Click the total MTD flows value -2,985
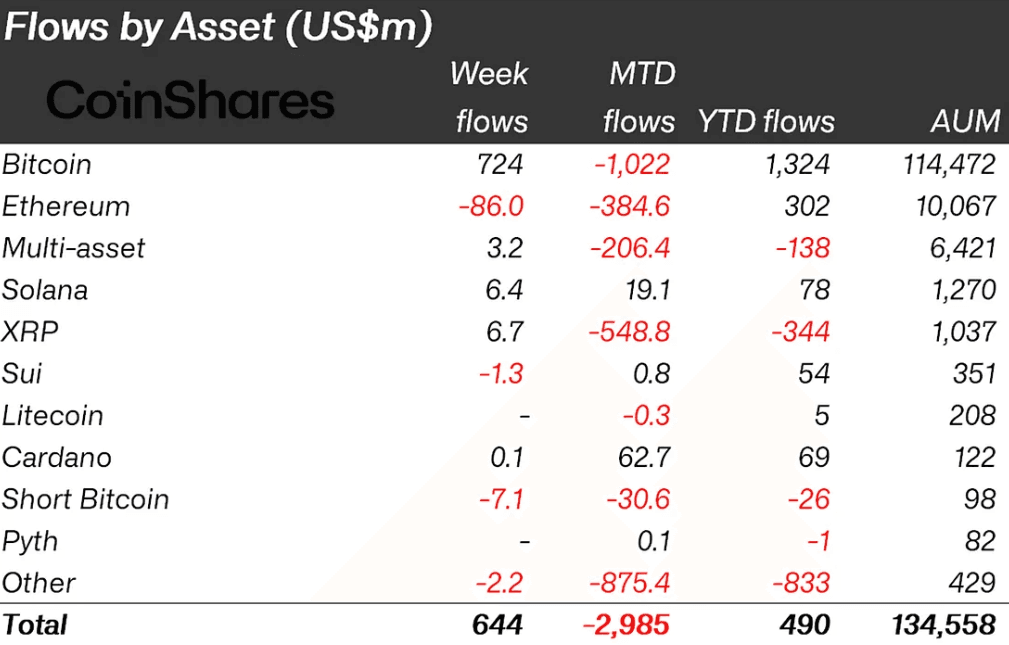 (627, 625)
